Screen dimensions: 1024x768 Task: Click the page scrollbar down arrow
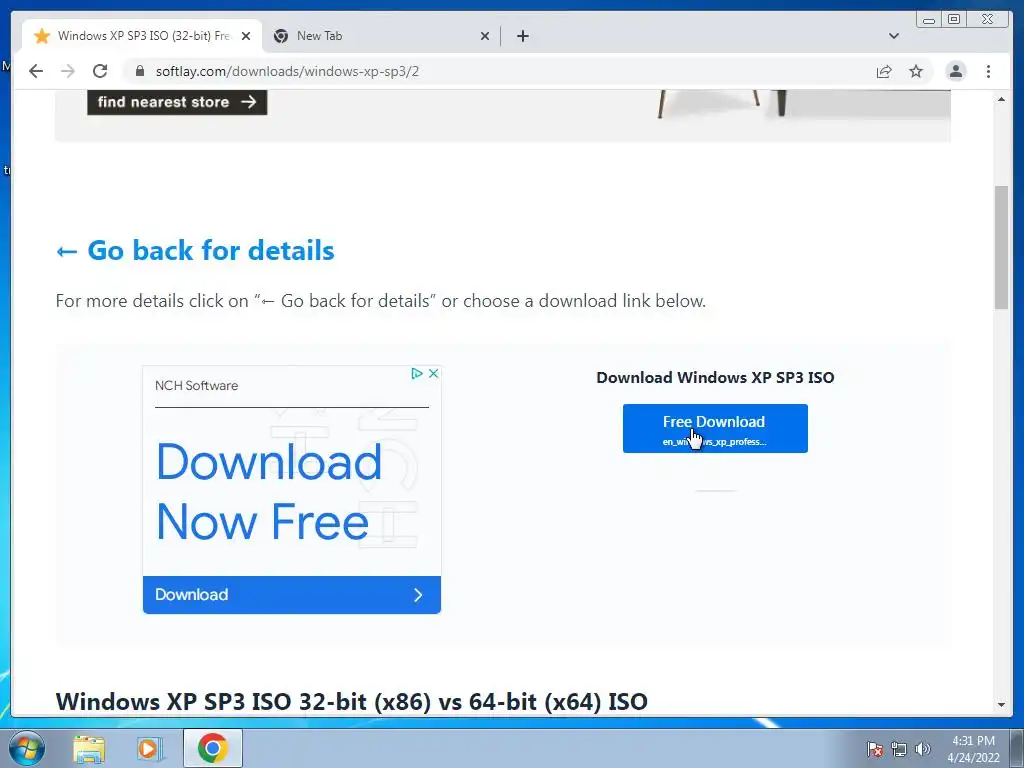click(1001, 705)
